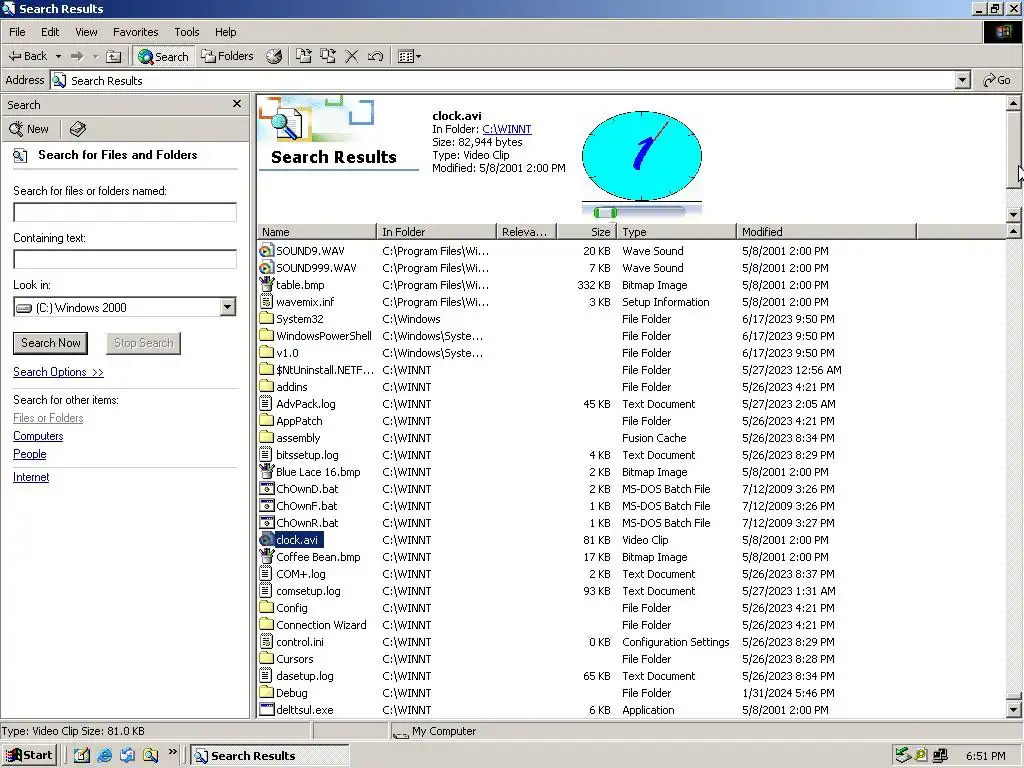Select the wavemix.inf file icon
1024x768 pixels.
click(266, 302)
